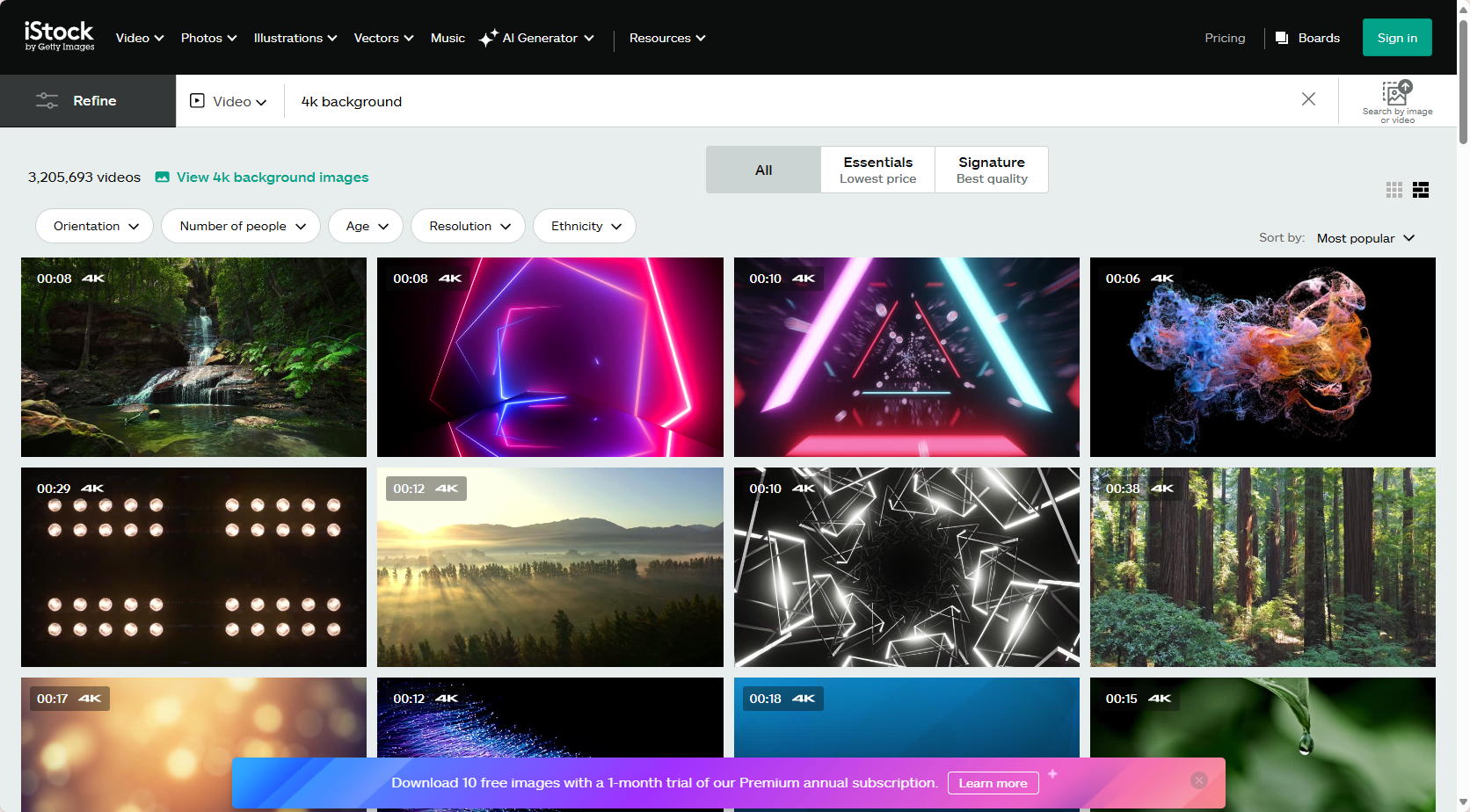Open the Refine filters panel
Image resolution: width=1470 pixels, height=812 pixels.
(88, 101)
